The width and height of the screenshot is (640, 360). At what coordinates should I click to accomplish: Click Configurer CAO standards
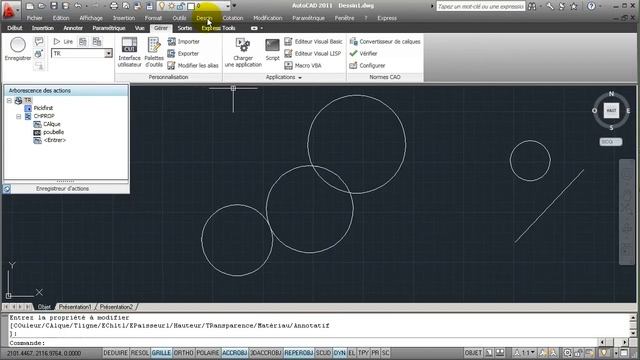point(367,65)
